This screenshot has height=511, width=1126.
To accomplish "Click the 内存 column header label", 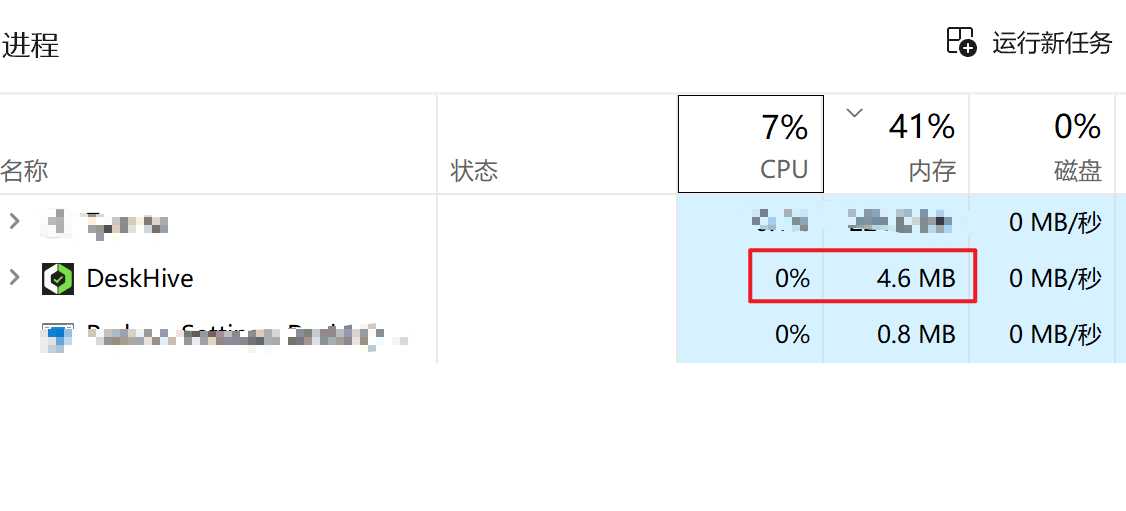I will (932, 171).
